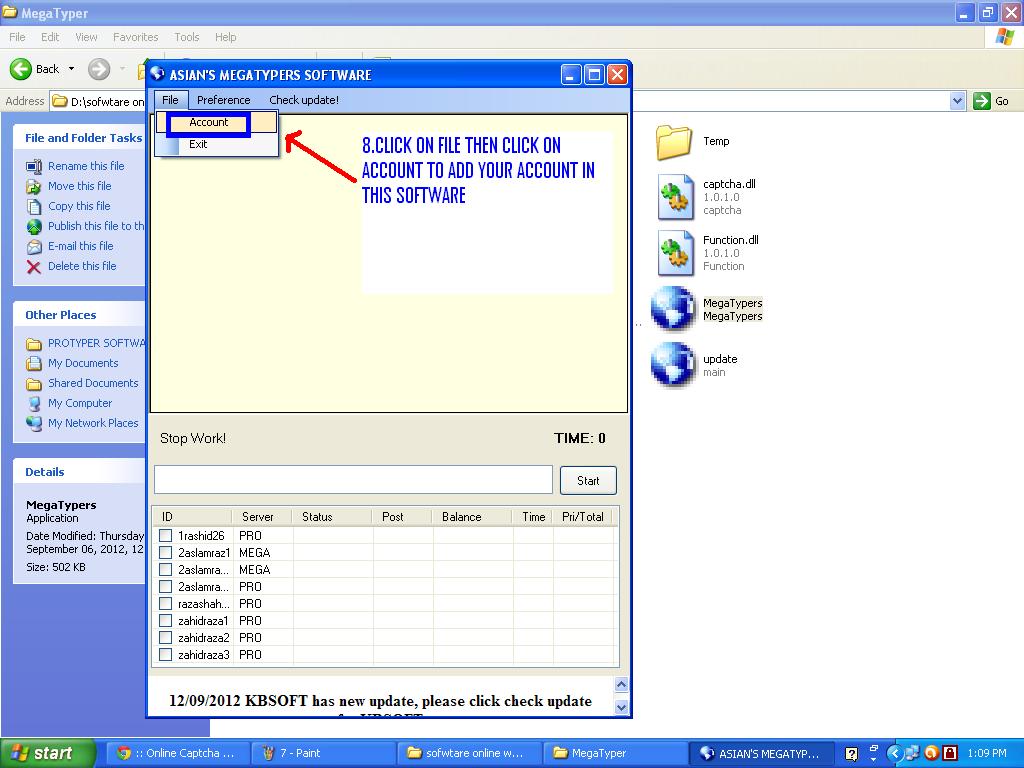Click the red tray icon beside the clock
The image size is (1024, 768).
(x=950, y=754)
